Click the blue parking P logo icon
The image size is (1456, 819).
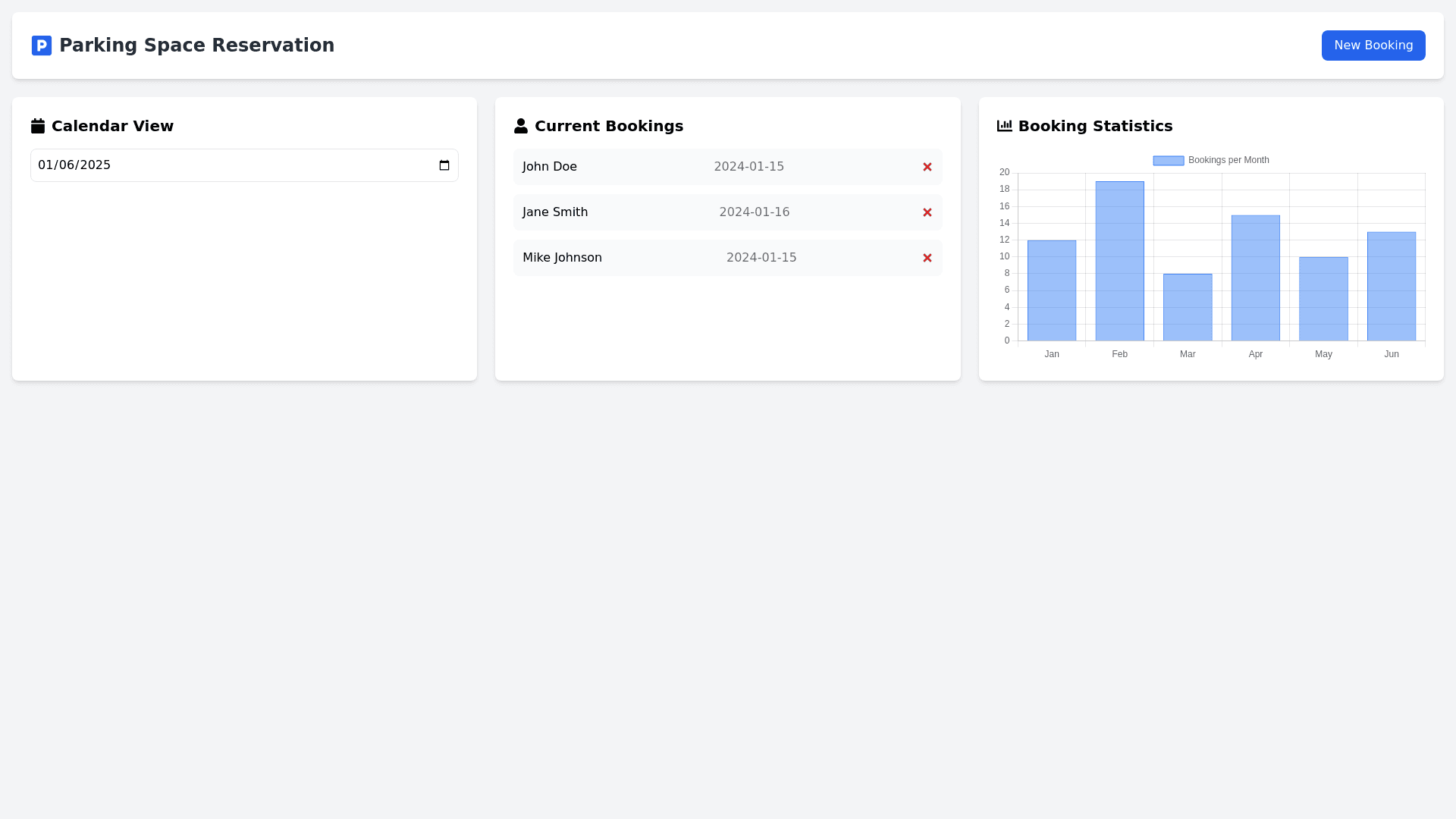click(42, 45)
